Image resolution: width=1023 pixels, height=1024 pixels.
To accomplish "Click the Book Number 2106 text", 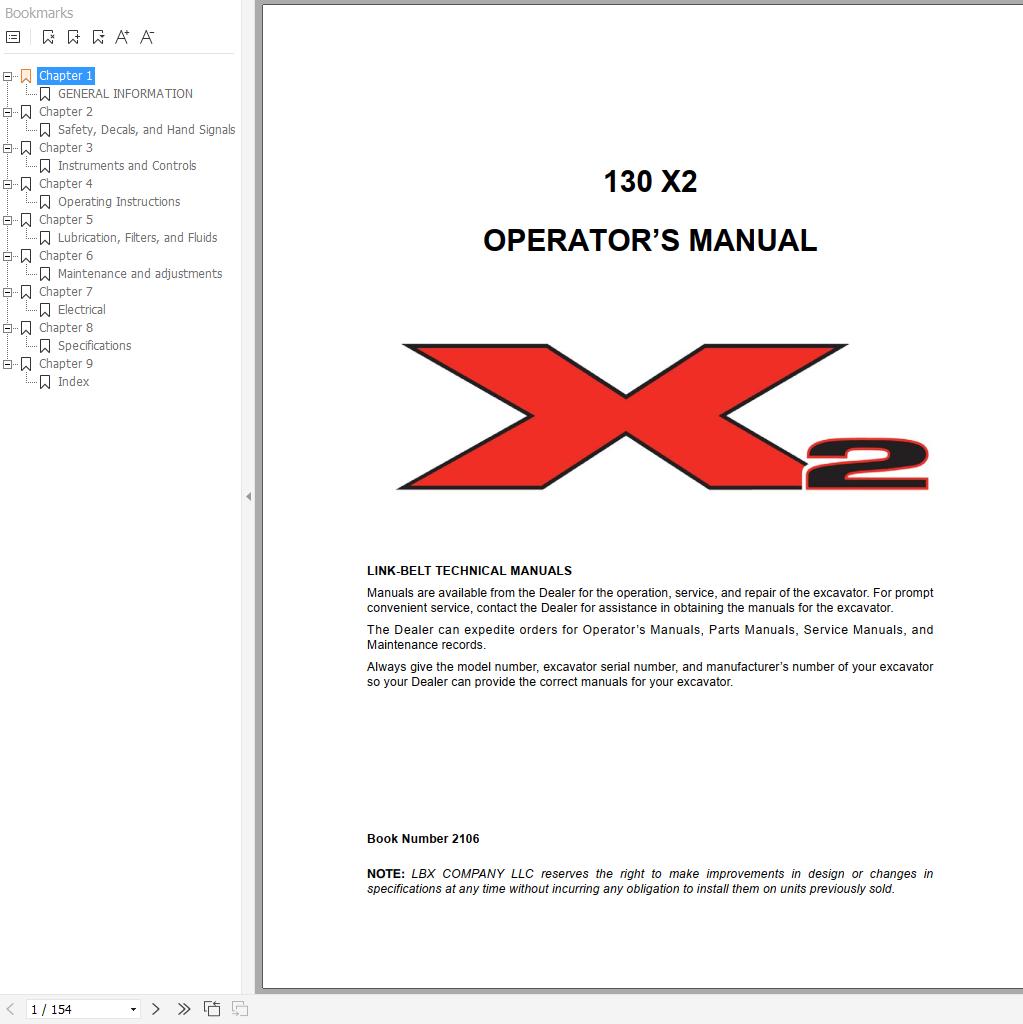I will pyautogui.click(x=423, y=839).
